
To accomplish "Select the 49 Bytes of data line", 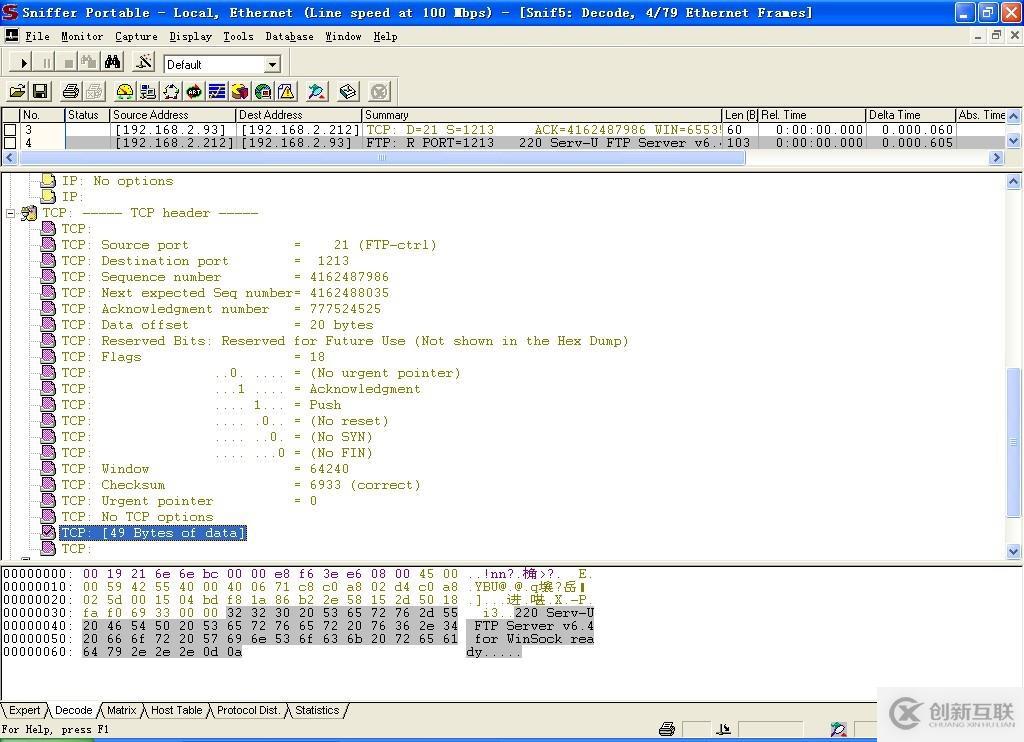I will point(153,533).
